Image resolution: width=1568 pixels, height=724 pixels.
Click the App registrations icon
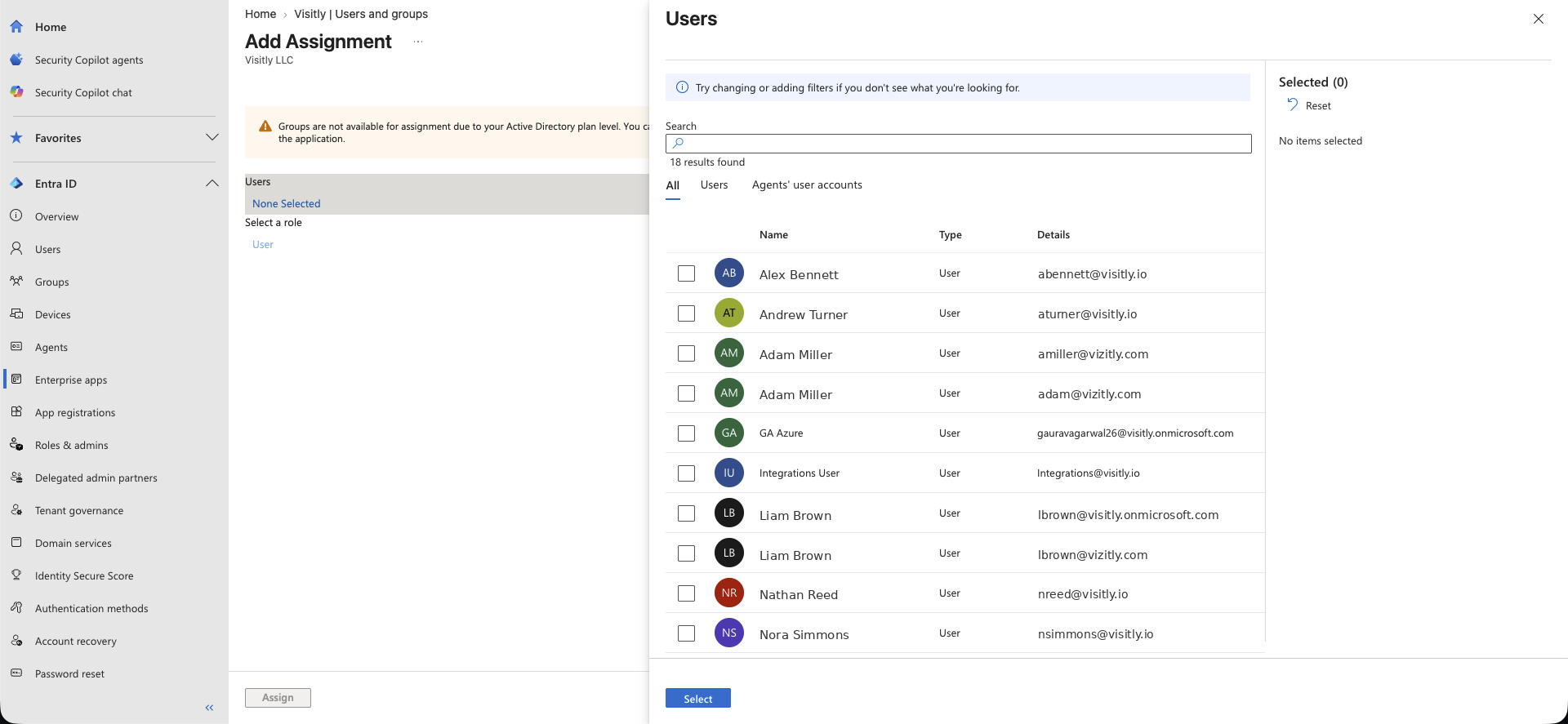(x=16, y=412)
